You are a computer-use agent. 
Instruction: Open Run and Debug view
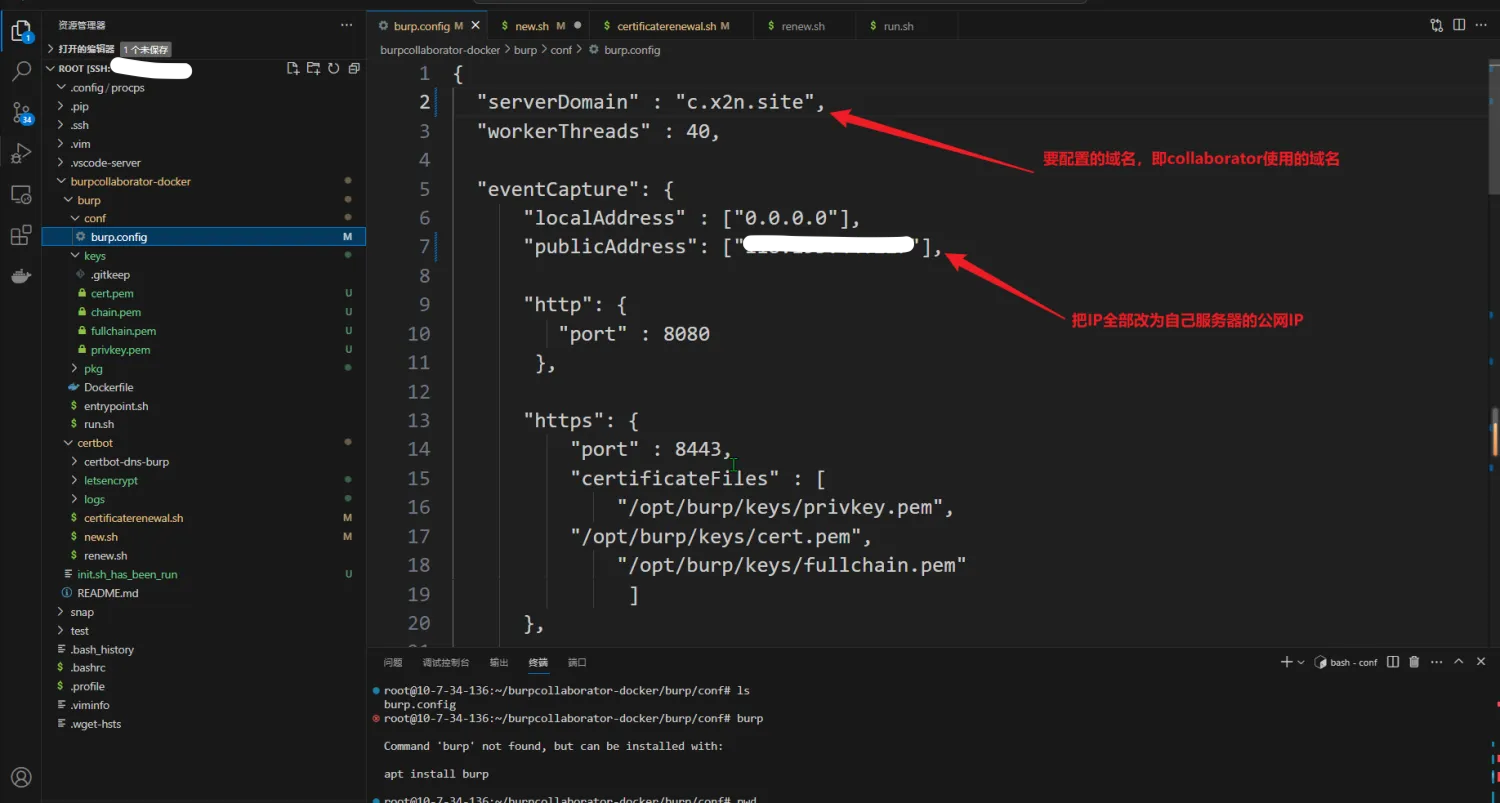pyautogui.click(x=21, y=153)
